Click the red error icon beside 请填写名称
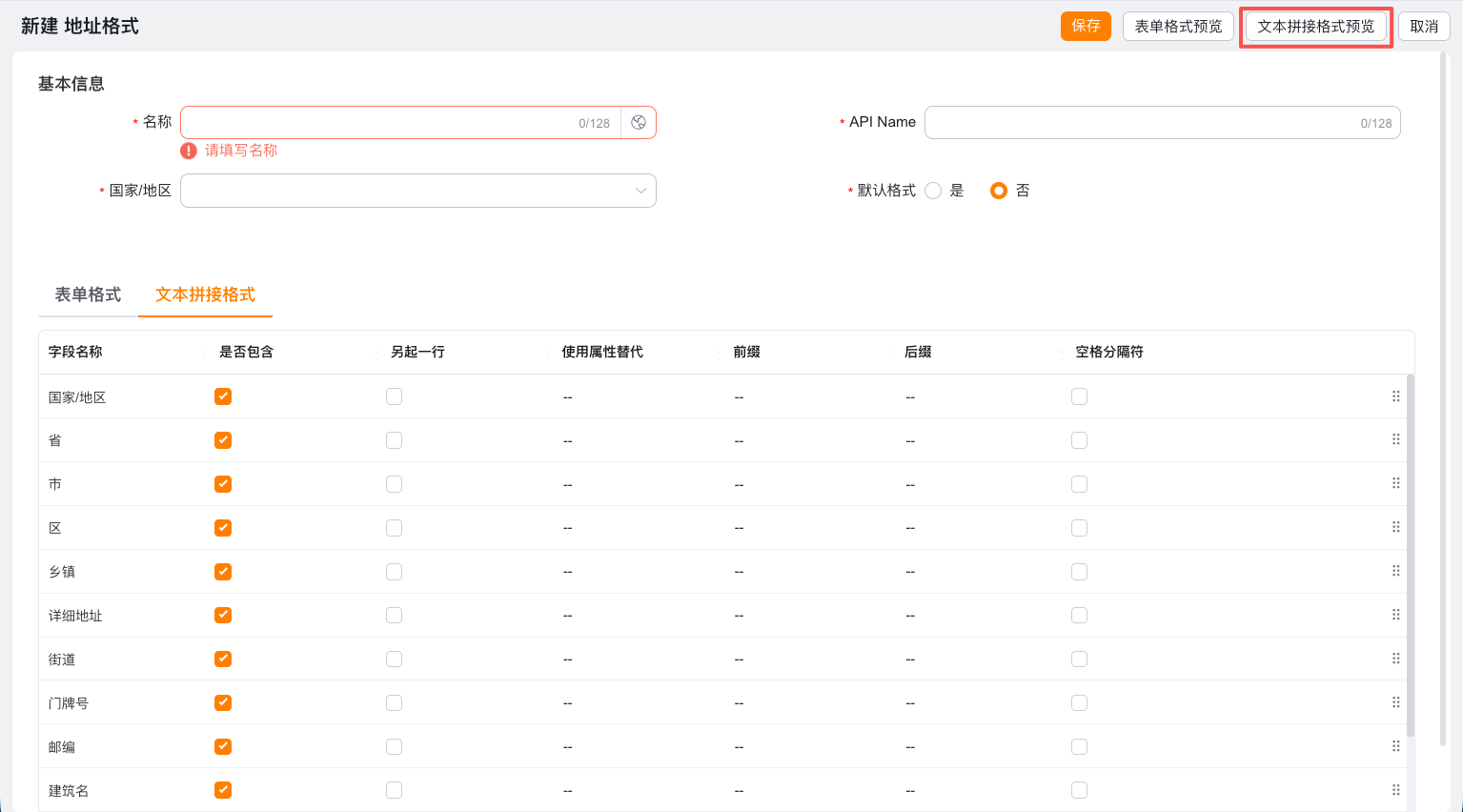Viewport: 1463px width, 812px height. point(189,151)
